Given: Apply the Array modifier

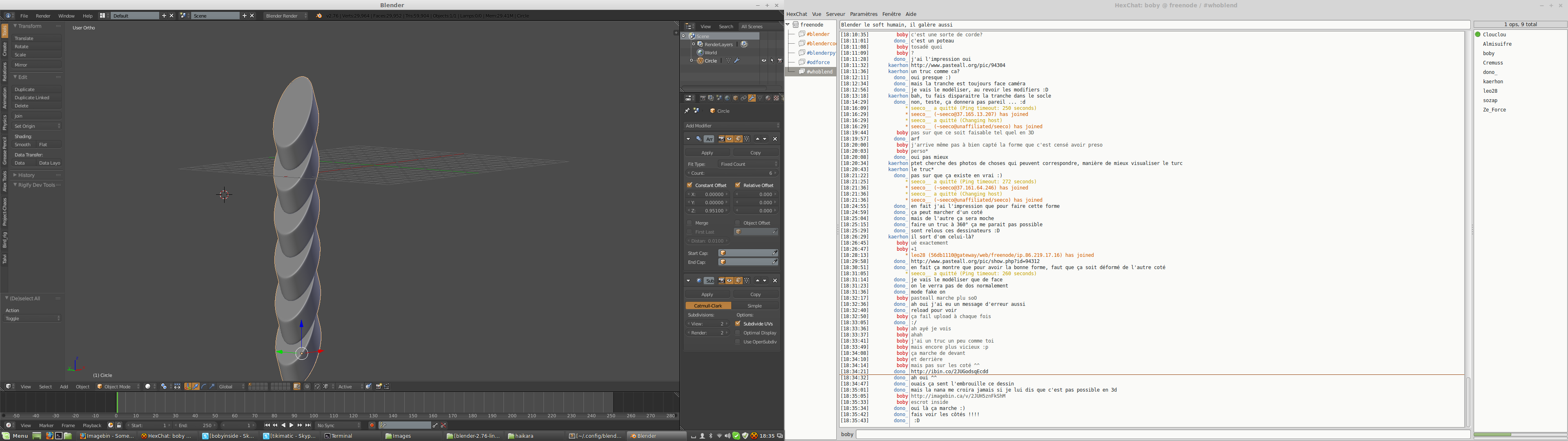Looking at the screenshot, I should click(707, 152).
